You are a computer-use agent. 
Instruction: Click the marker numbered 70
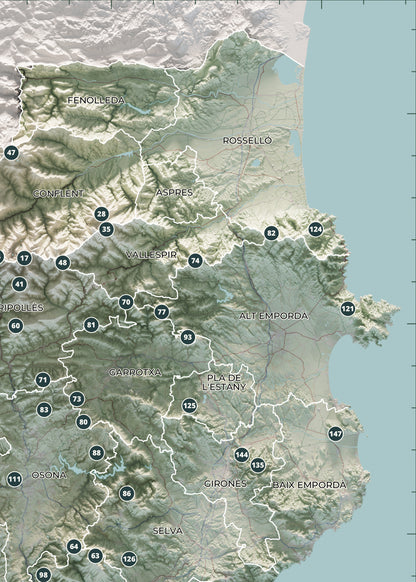pyautogui.click(x=126, y=302)
